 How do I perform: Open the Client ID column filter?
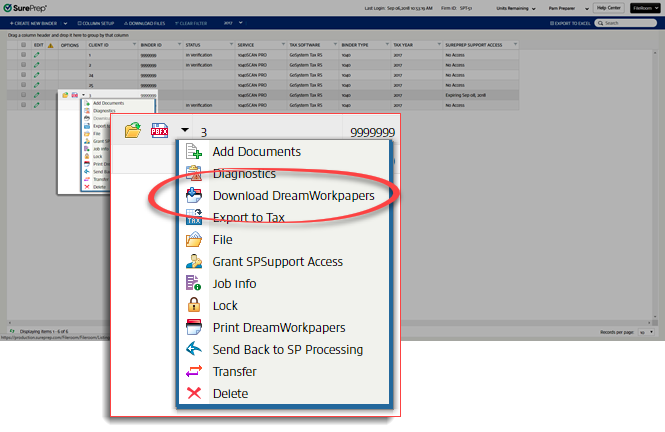tap(134, 45)
